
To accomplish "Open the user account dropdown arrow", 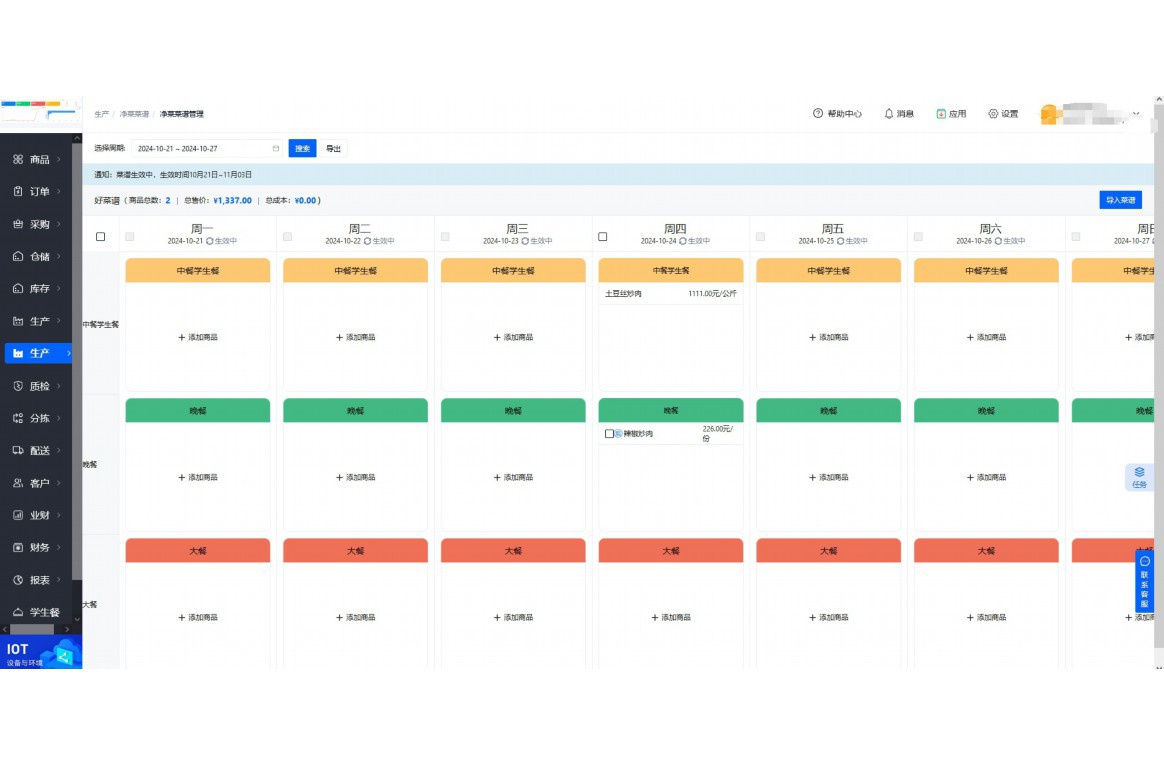I will (x=1136, y=114).
